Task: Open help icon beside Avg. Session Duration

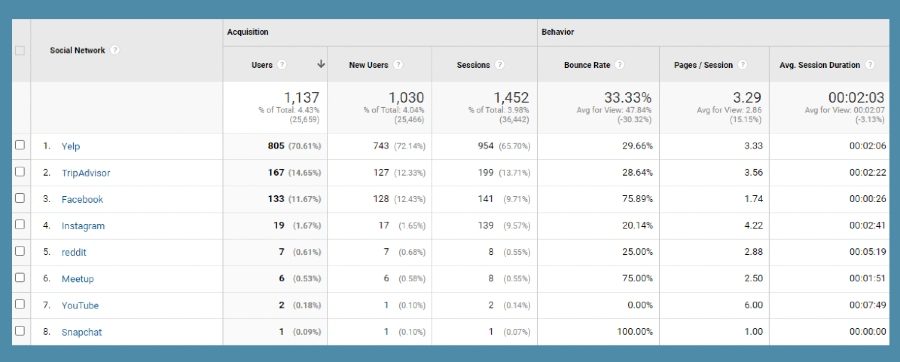Action: [870, 65]
